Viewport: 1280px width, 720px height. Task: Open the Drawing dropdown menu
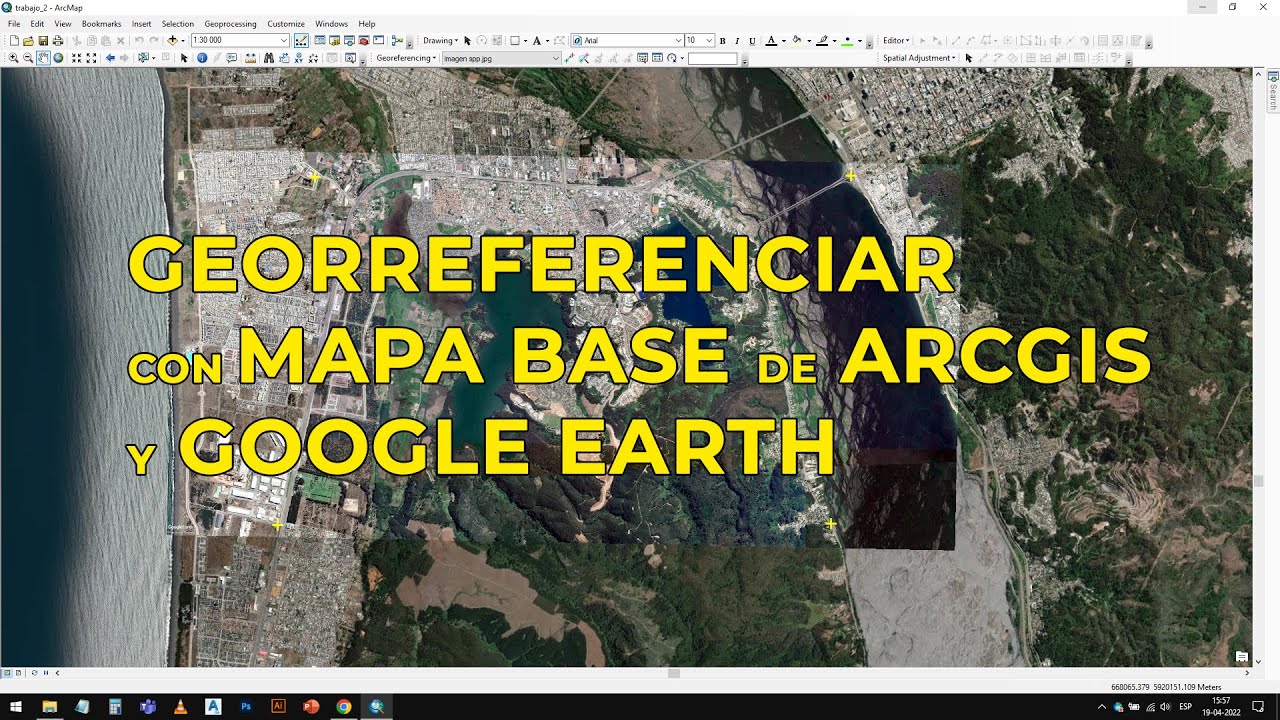click(440, 40)
